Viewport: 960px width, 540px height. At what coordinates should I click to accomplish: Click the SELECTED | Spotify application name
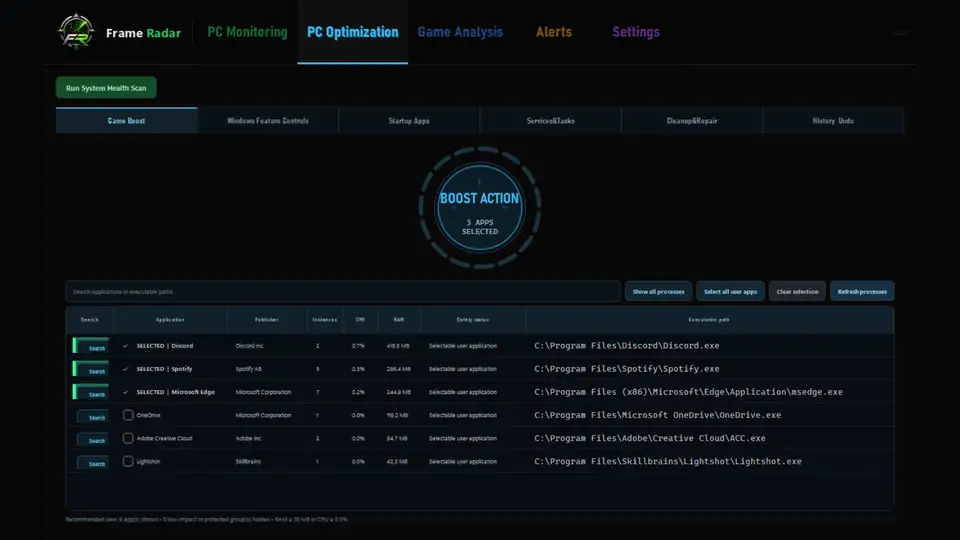pos(164,369)
